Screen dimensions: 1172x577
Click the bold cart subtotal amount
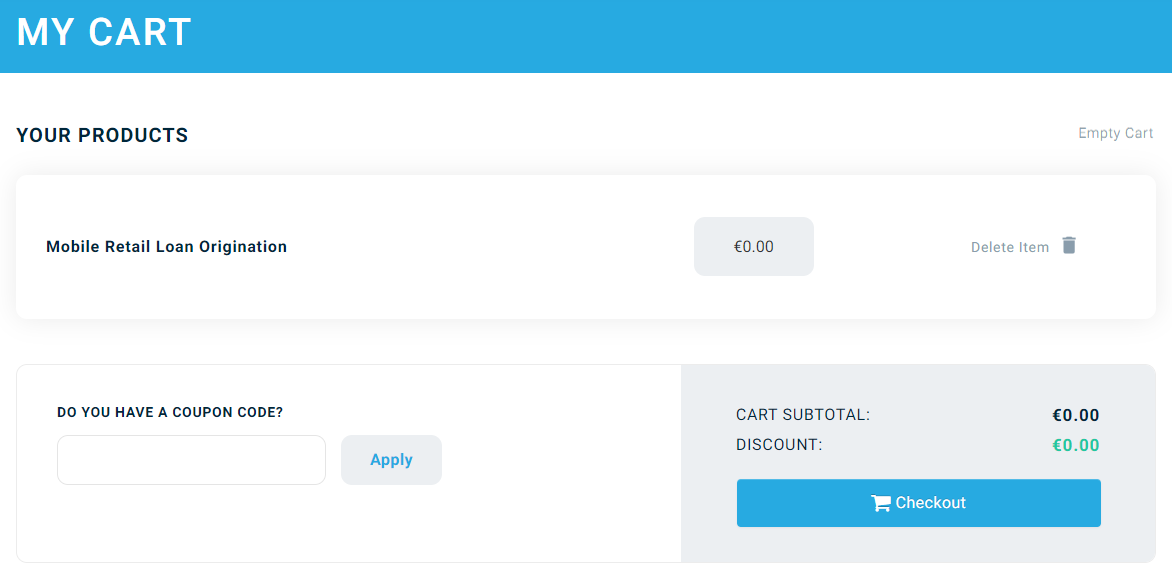point(1075,415)
